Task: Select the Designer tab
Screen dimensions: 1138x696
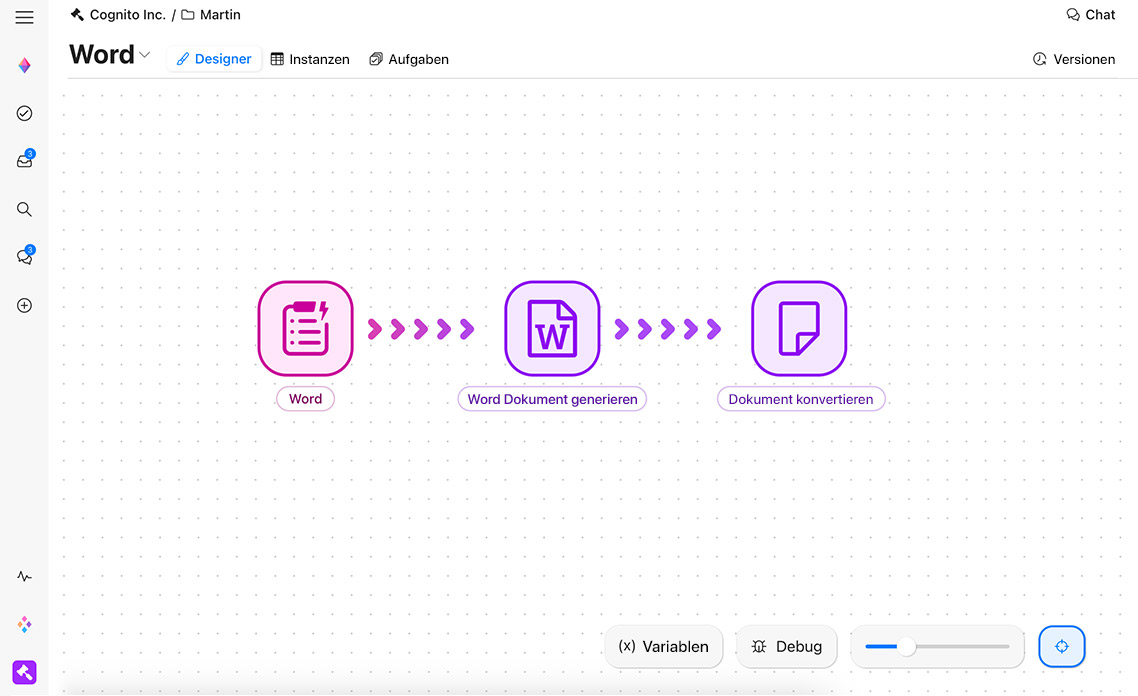Action: click(214, 59)
